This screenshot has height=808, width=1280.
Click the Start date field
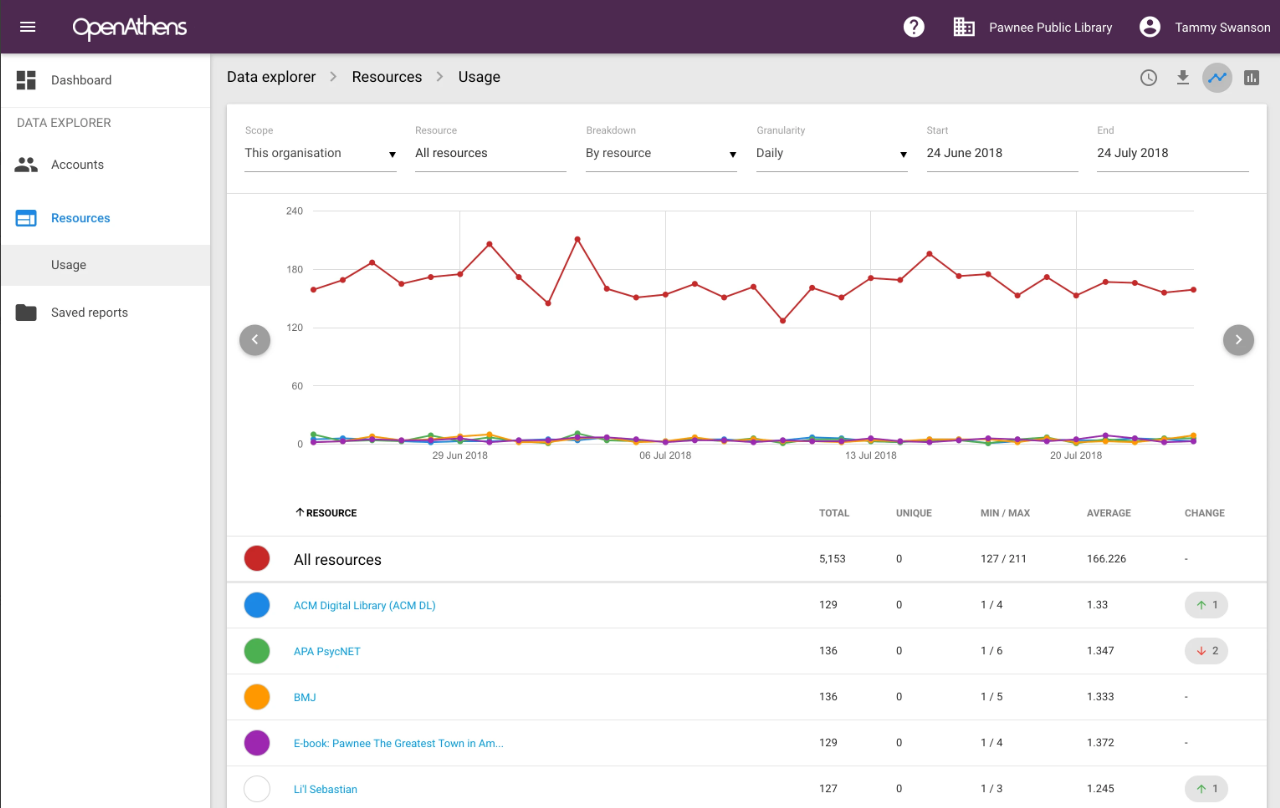point(1001,154)
